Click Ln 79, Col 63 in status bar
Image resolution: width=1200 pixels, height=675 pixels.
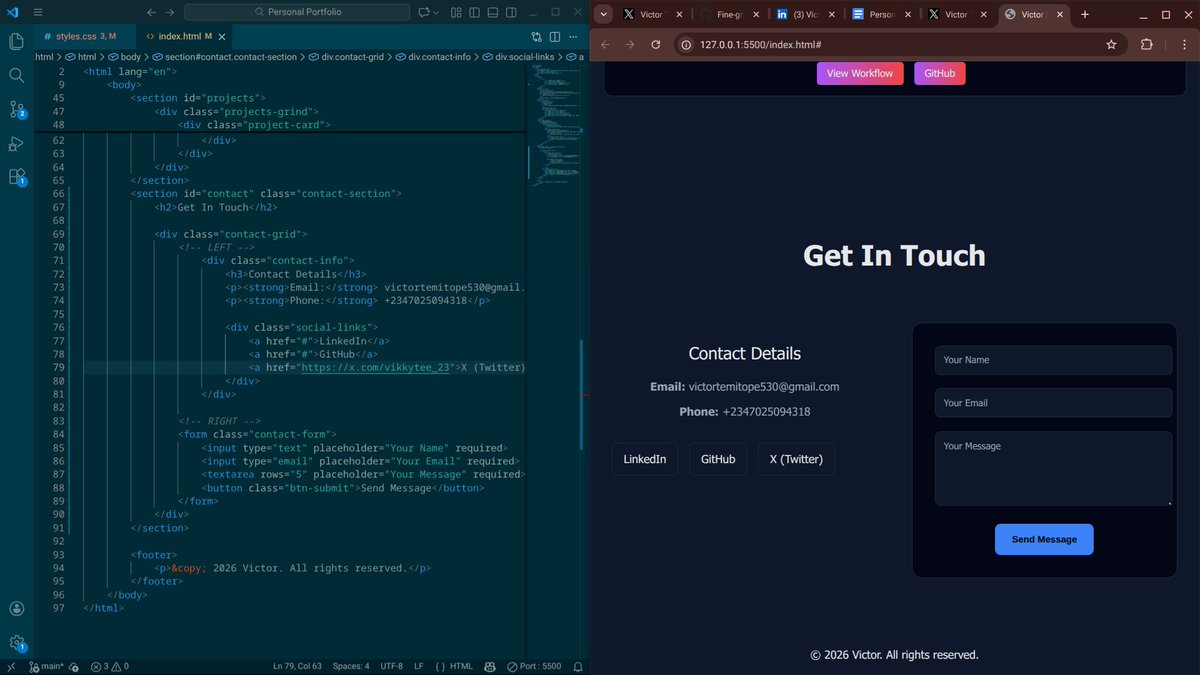pos(297,666)
